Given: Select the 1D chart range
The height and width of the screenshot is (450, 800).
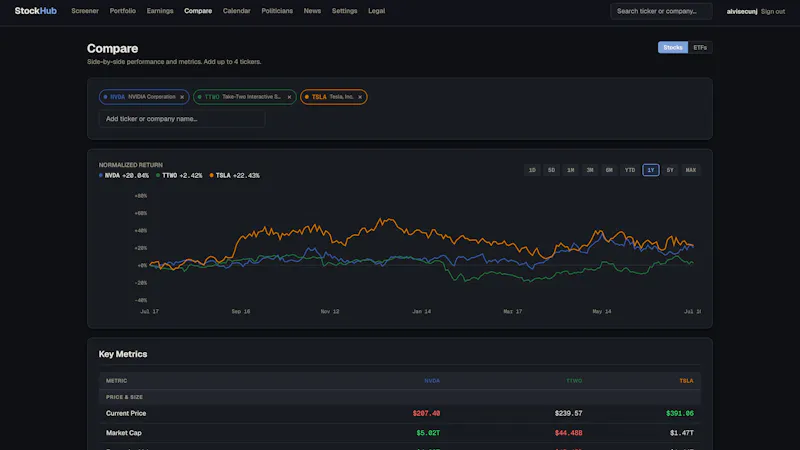Looking at the screenshot, I should coord(532,170).
